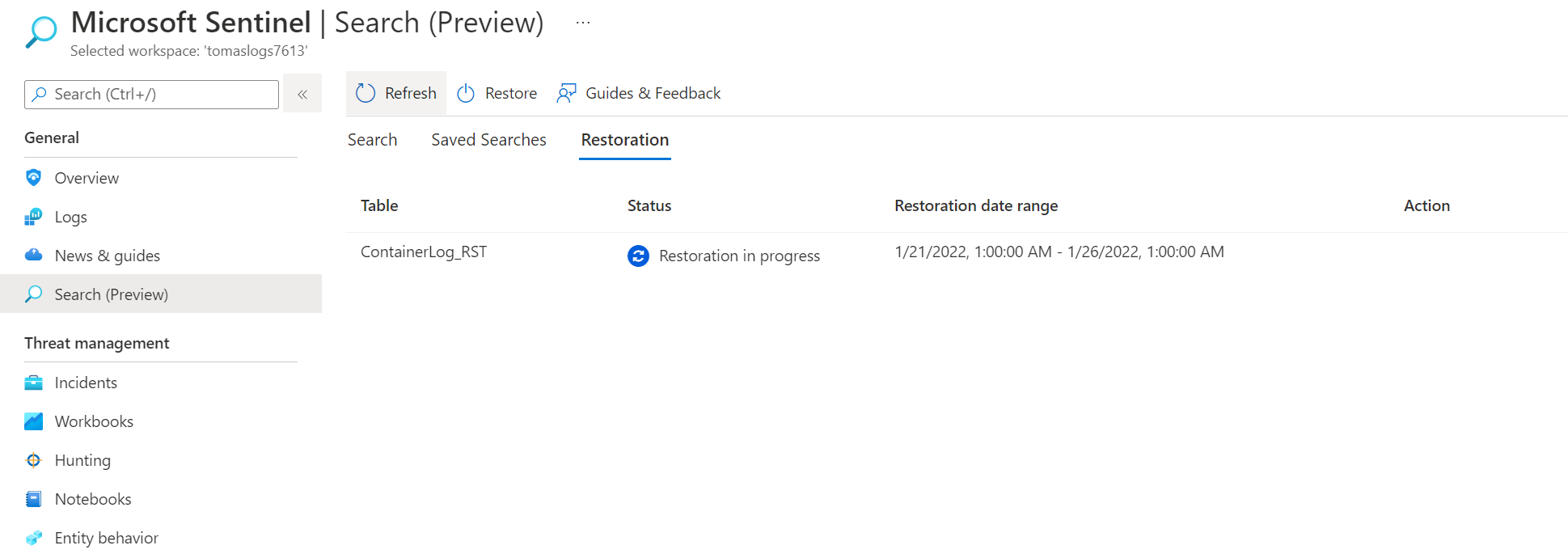Click the Workbooks chart icon
Screen dimensions: 1568x554
33,421
